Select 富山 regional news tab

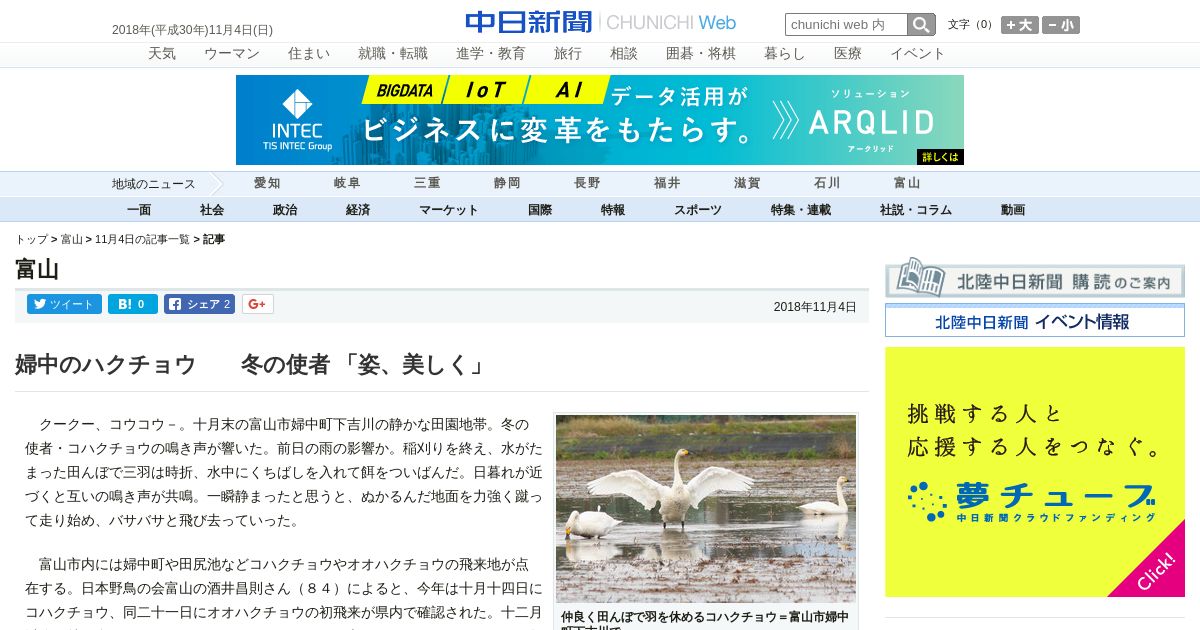point(907,183)
